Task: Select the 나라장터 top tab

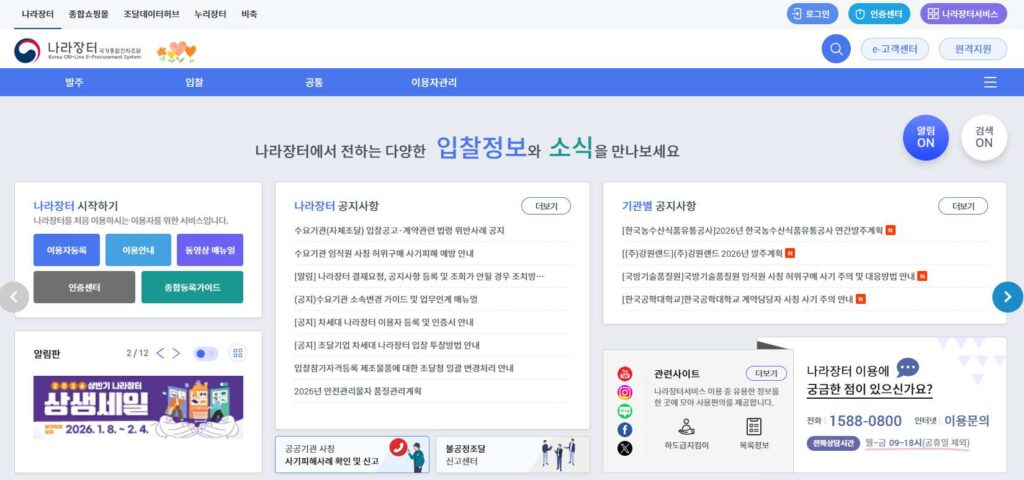Action: (x=37, y=14)
